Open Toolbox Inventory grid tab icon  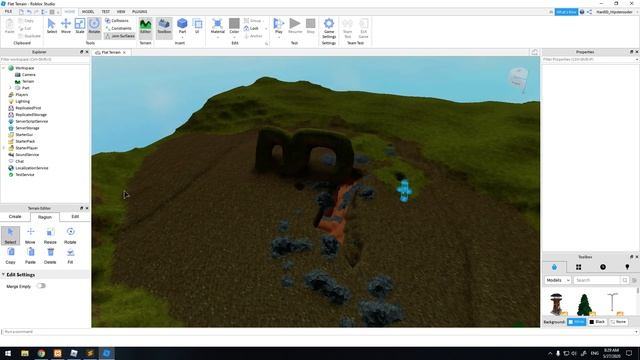(x=578, y=267)
